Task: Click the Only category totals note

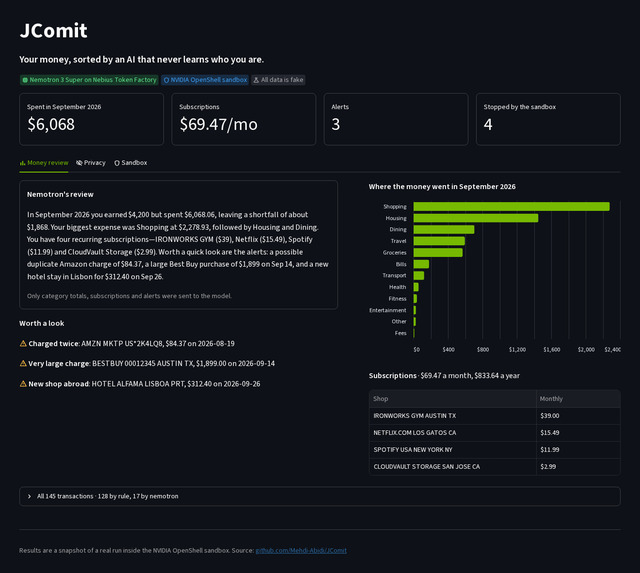Action: (129, 296)
